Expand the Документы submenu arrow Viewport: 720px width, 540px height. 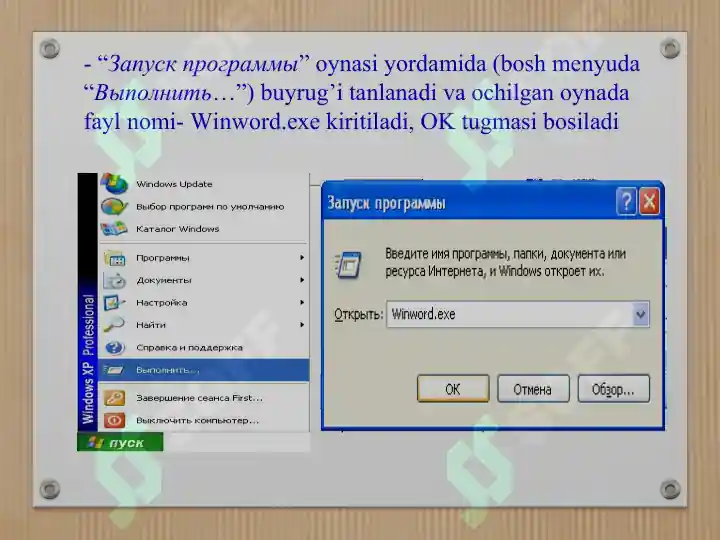[302, 280]
